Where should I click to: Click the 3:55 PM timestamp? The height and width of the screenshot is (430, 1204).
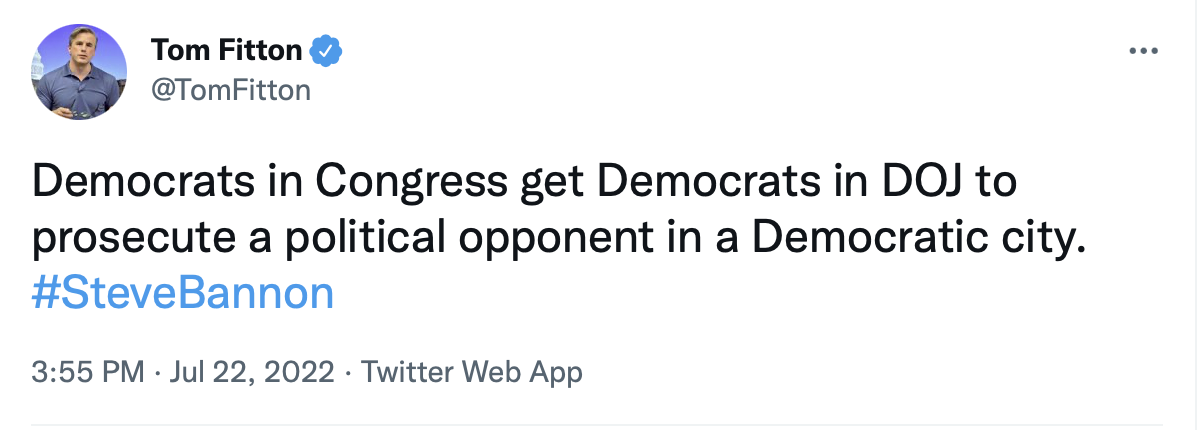coord(89,373)
